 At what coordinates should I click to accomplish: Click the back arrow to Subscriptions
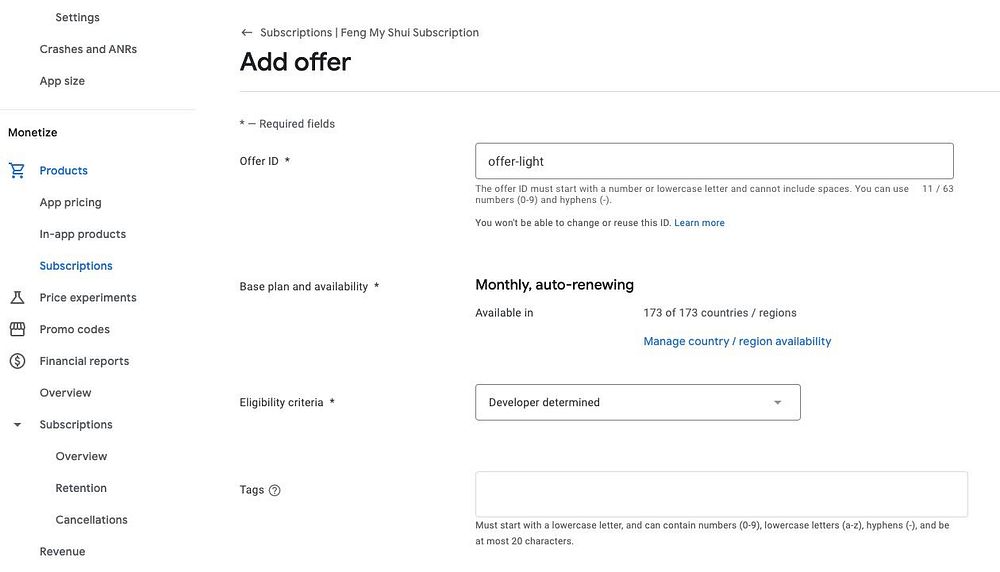point(247,33)
